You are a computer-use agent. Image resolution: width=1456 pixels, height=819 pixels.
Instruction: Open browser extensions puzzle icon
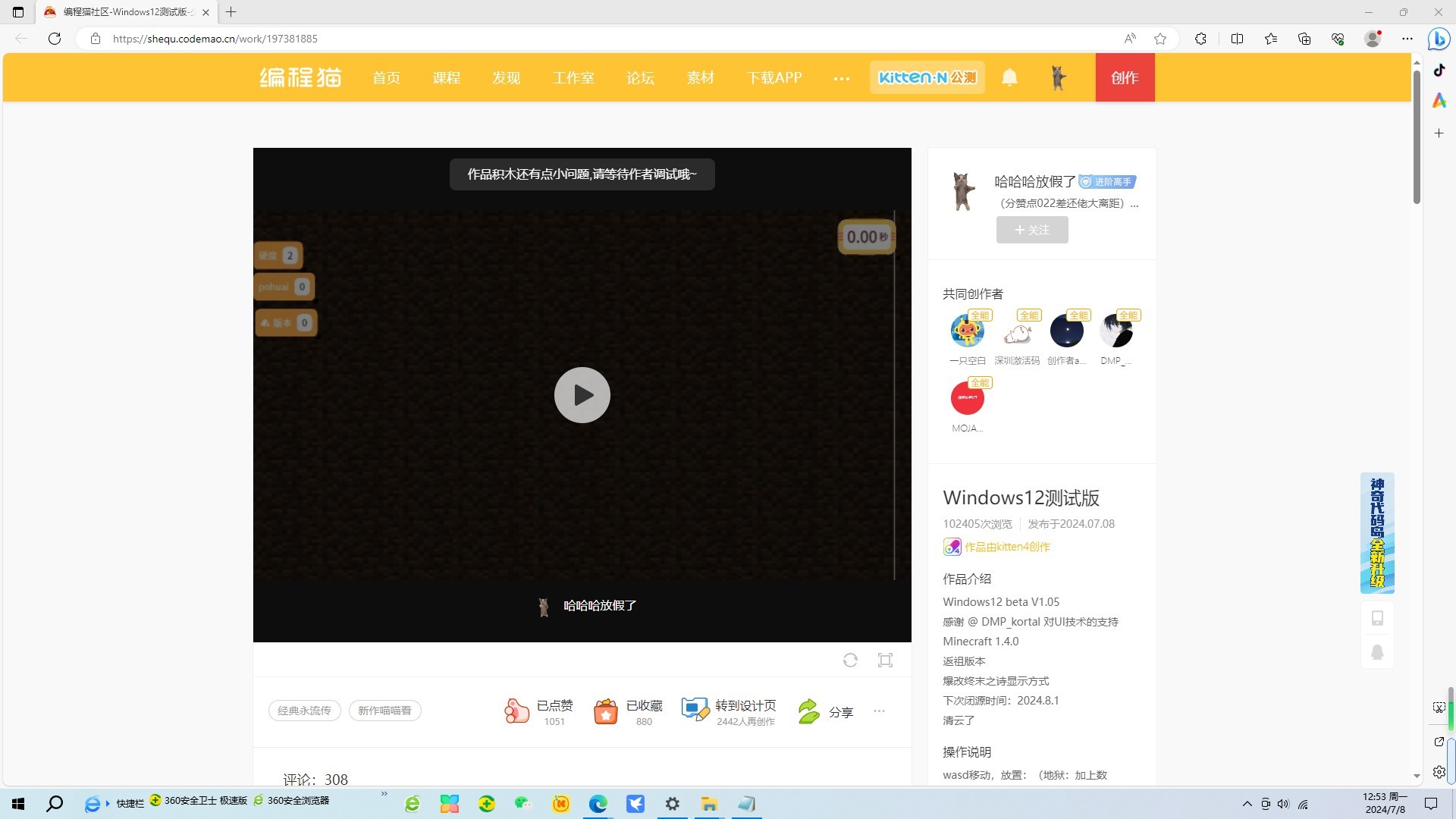(x=1200, y=39)
